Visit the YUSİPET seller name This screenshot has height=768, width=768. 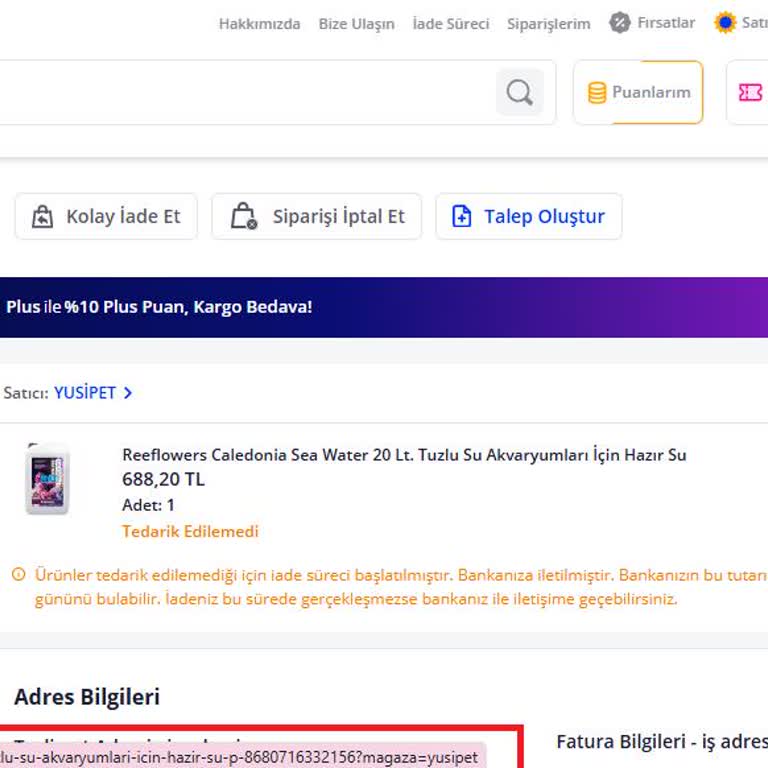point(85,393)
